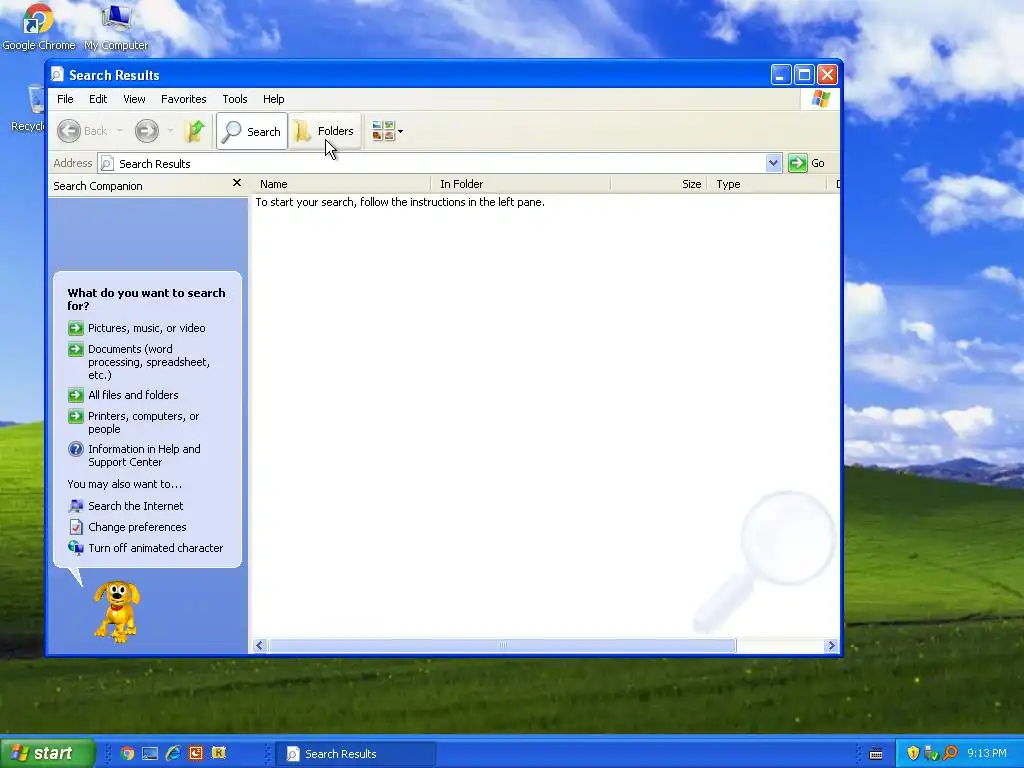The height and width of the screenshot is (768, 1024).
Task: Click the keyboard icon on taskbar
Action: pos(876,754)
